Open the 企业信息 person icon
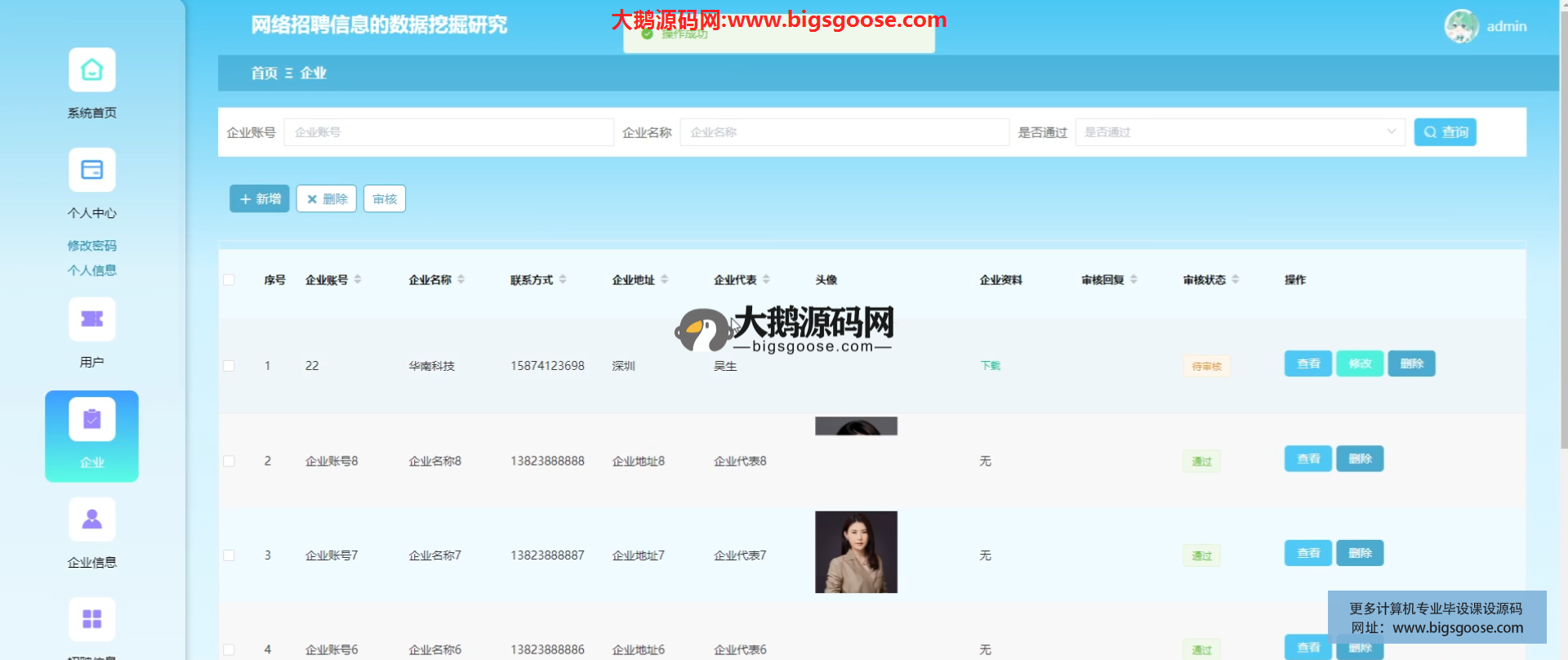The image size is (1568, 660). click(91, 520)
